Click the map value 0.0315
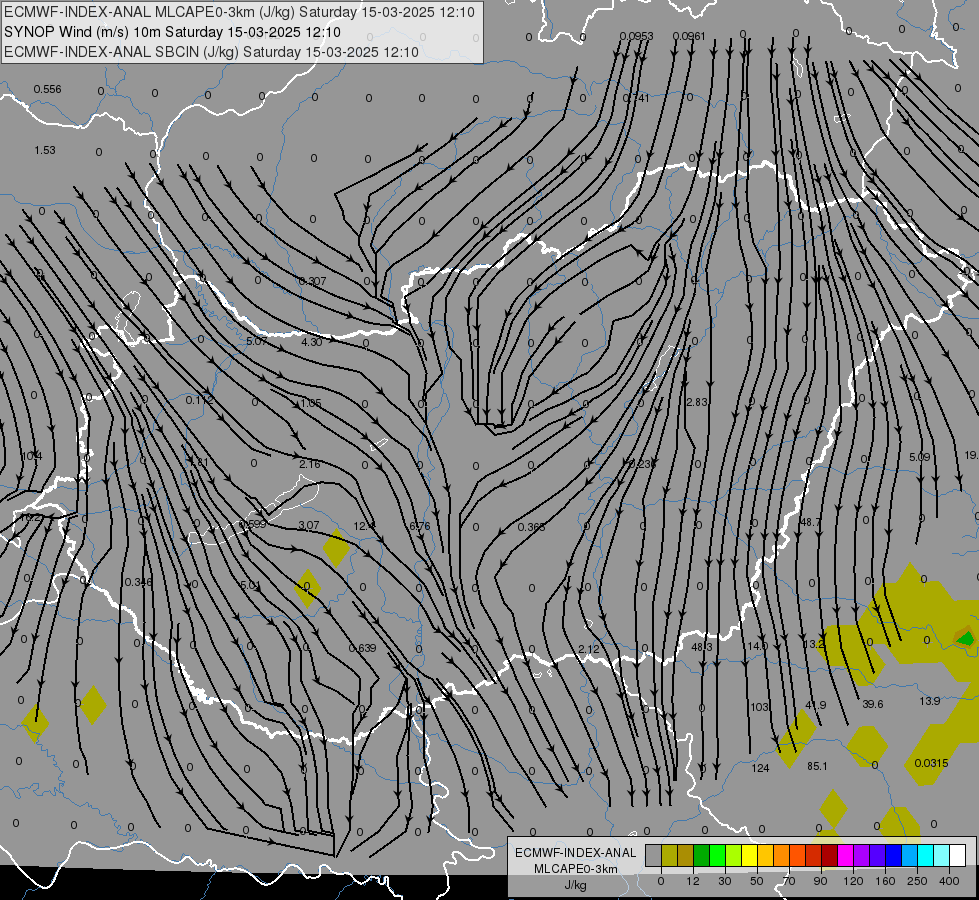The height and width of the screenshot is (900, 979). tap(931, 763)
